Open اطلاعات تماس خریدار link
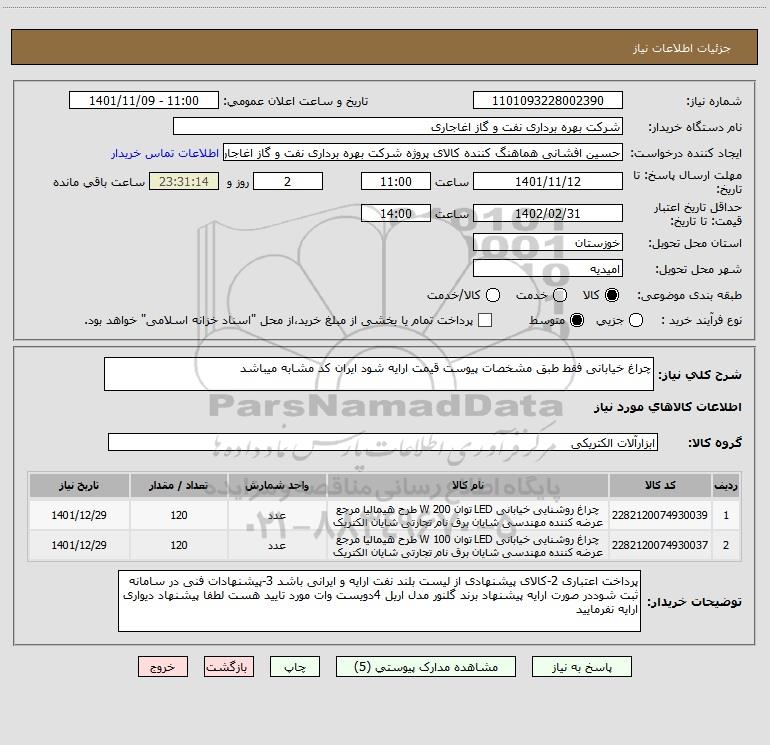 165,153
